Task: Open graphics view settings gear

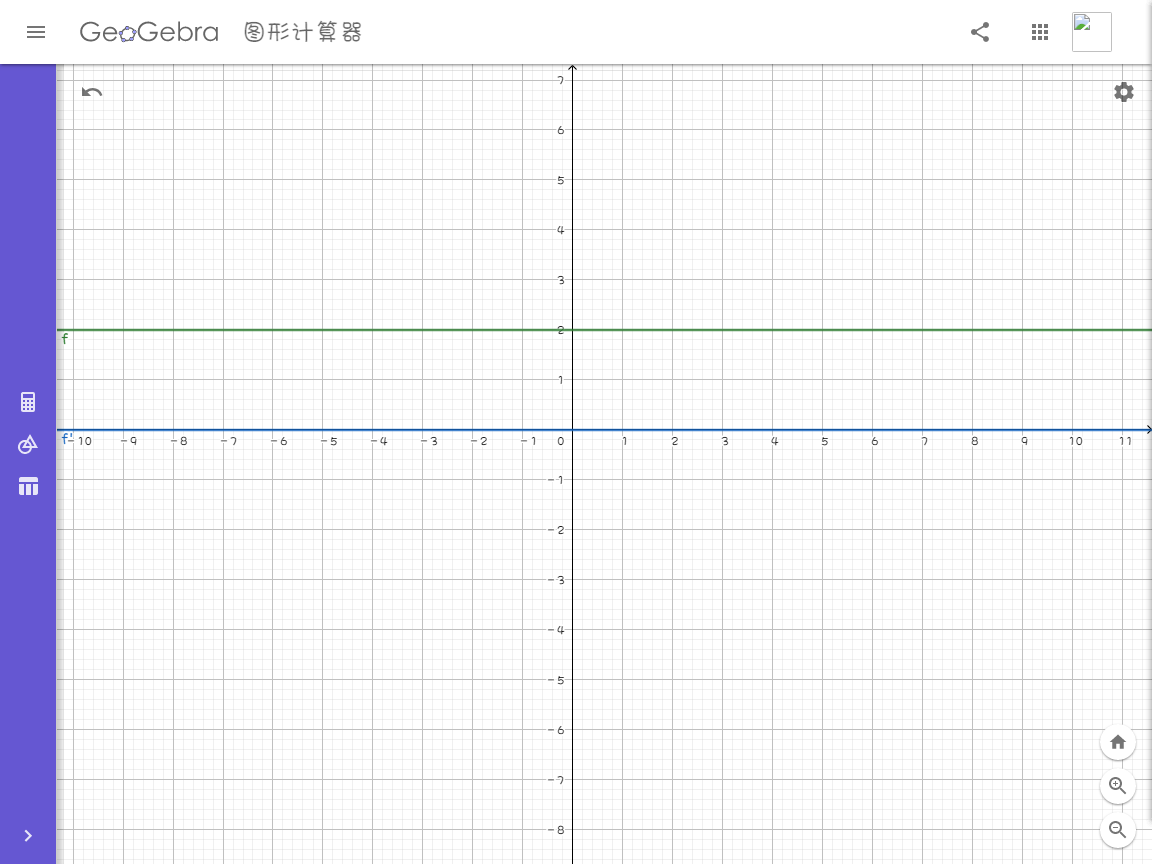Action: (1124, 92)
